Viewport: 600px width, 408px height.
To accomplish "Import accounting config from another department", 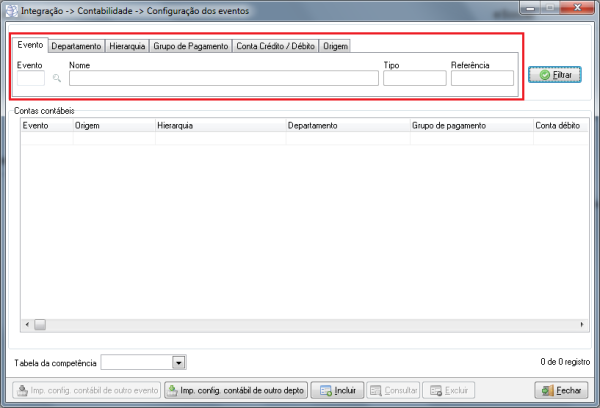I will tap(235, 390).
